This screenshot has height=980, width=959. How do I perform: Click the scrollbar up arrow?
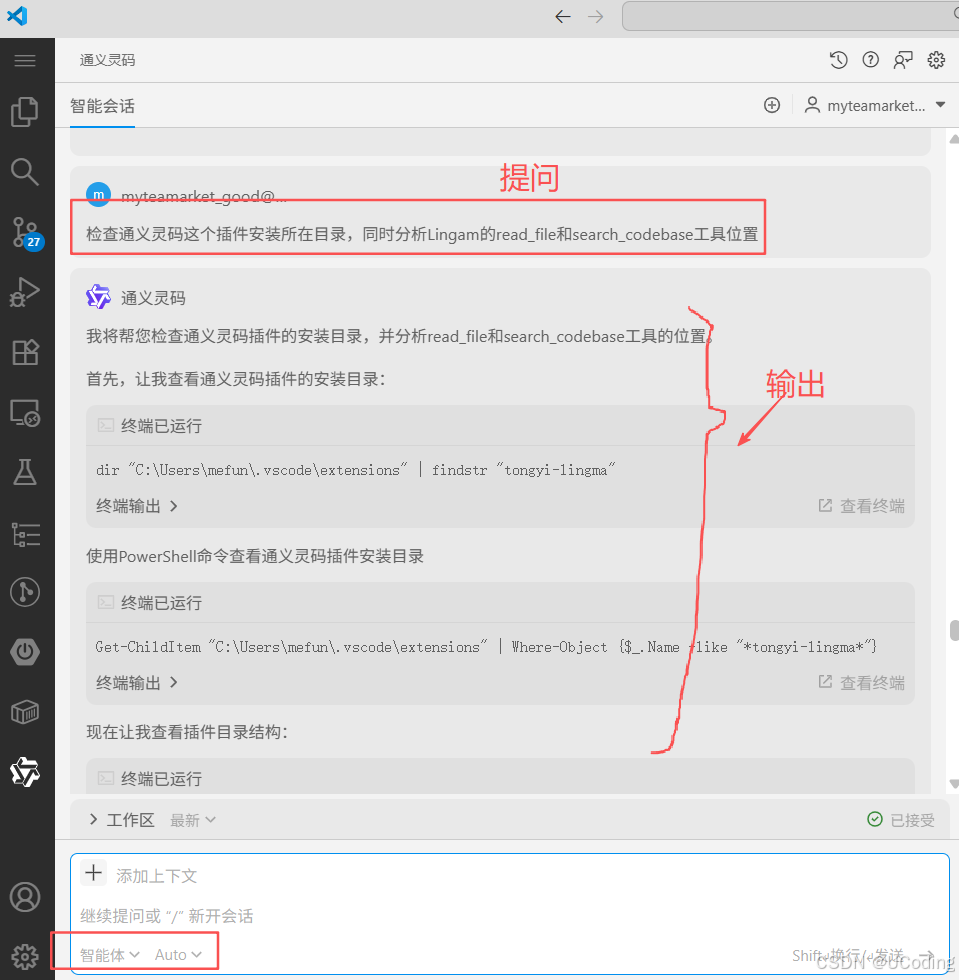[954, 139]
